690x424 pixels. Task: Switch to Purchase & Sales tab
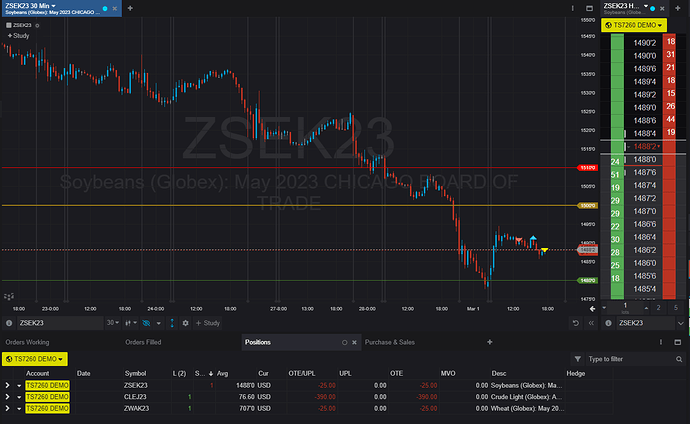pos(390,342)
